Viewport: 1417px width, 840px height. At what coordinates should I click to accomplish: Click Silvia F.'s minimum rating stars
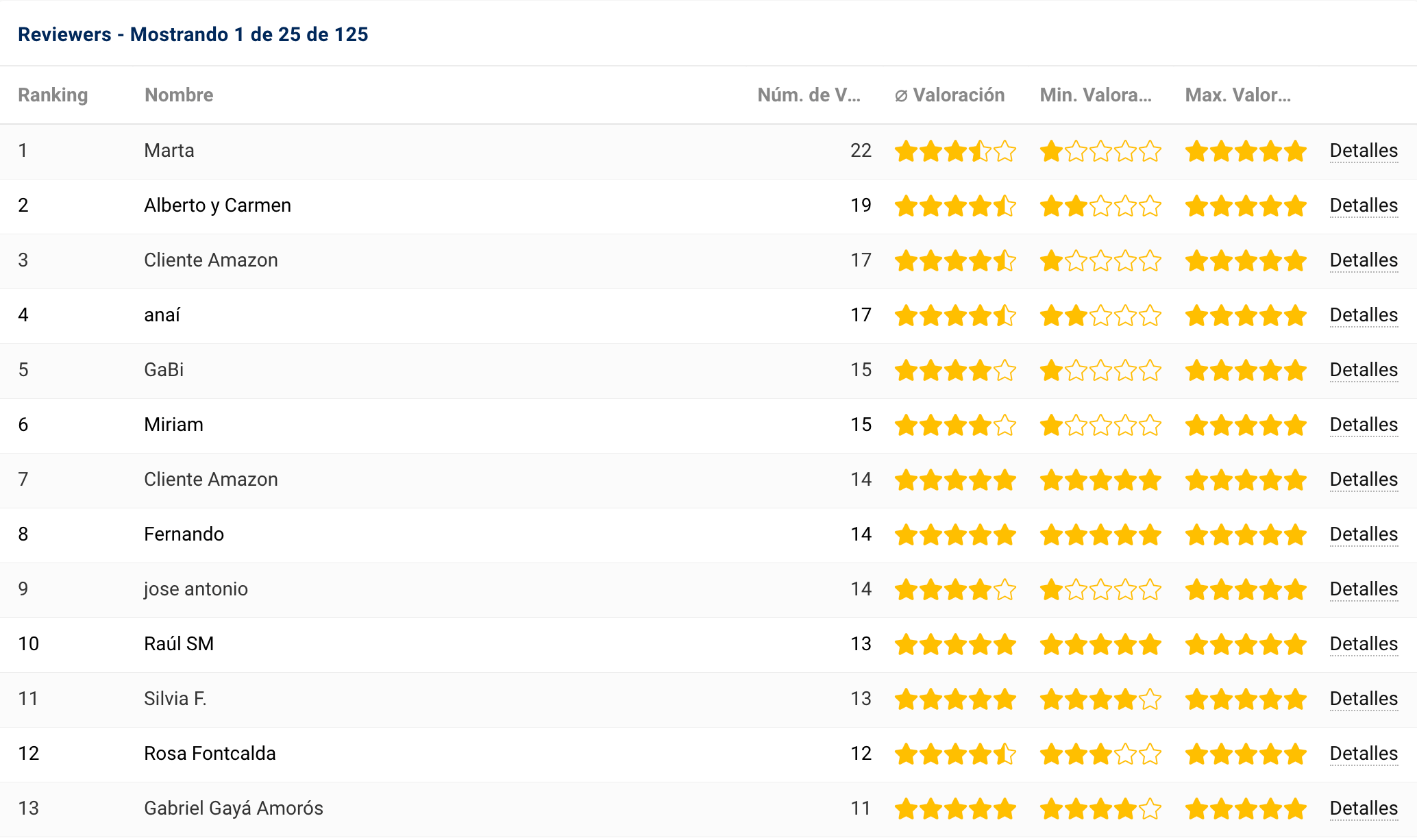tap(1100, 699)
